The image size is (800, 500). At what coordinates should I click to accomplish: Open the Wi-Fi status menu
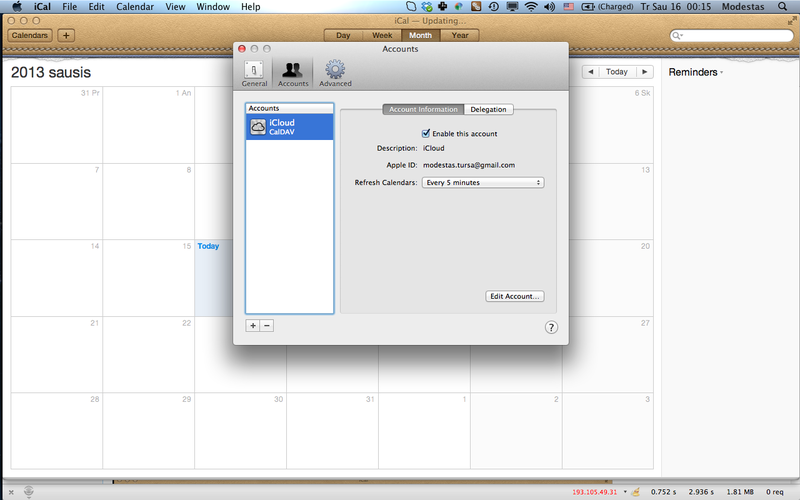531,7
